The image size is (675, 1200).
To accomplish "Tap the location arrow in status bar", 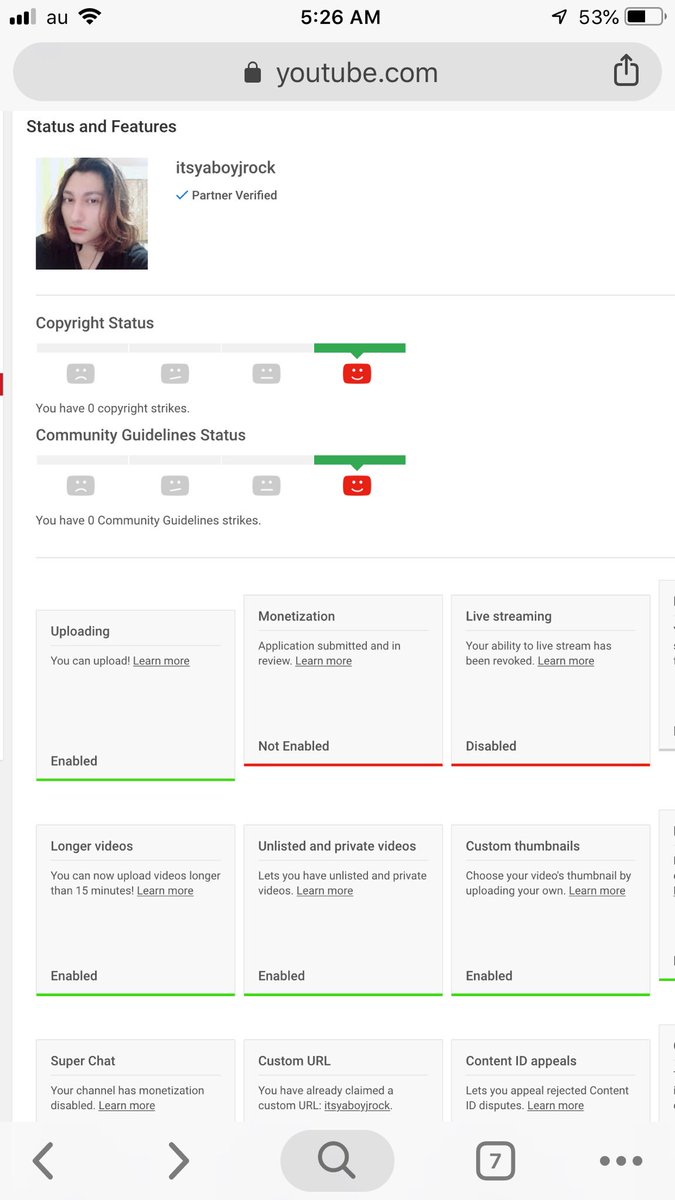I will click(x=559, y=17).
